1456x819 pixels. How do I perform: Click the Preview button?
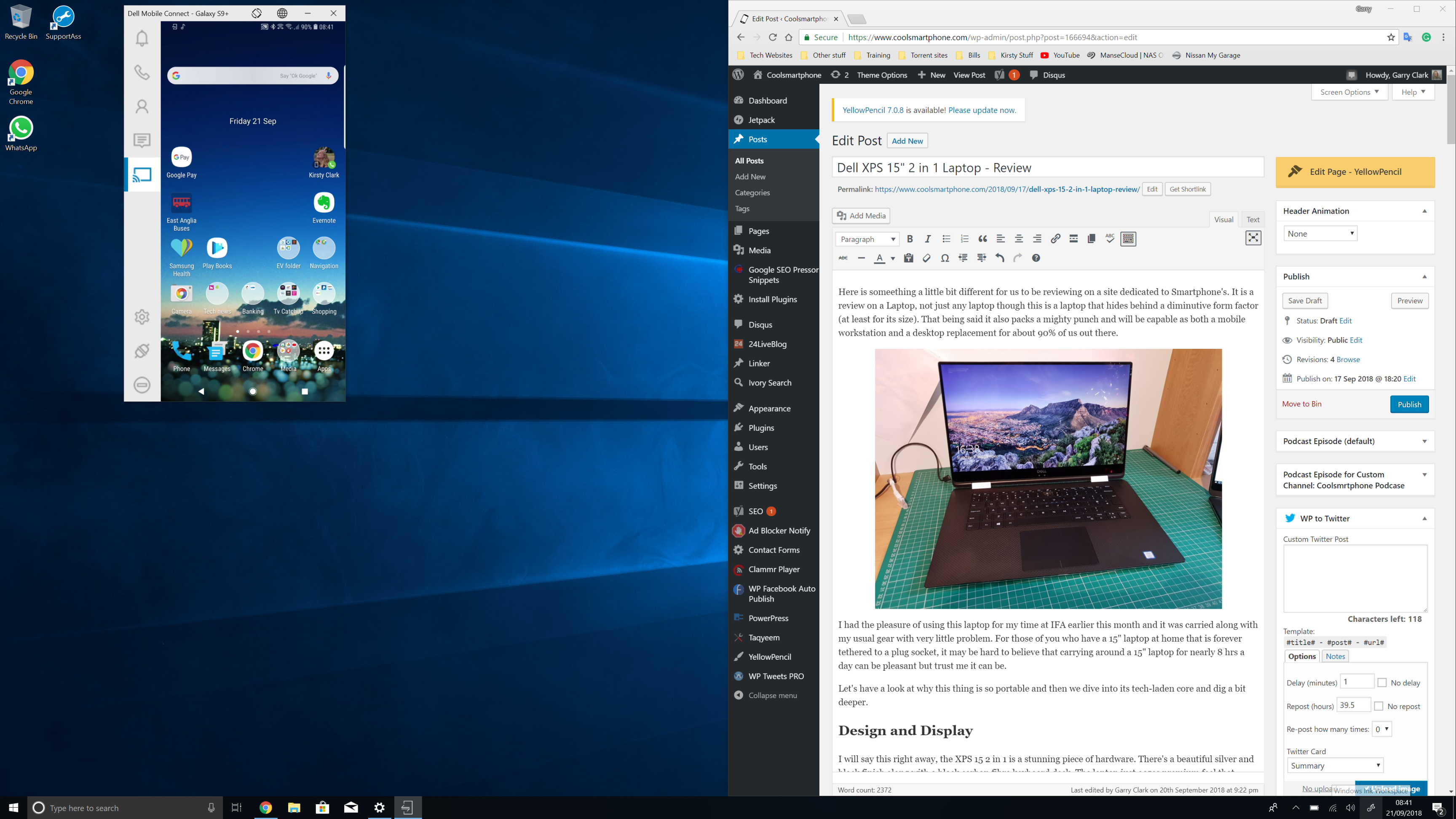pos(1410,301)
